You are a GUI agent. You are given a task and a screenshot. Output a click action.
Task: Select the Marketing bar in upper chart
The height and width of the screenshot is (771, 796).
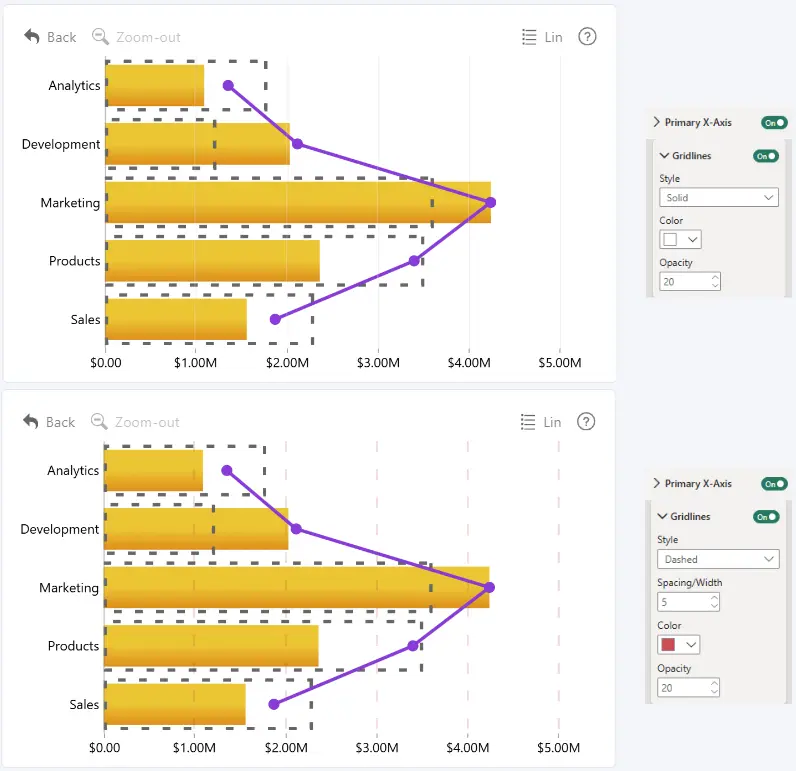(x=298, y=203)
